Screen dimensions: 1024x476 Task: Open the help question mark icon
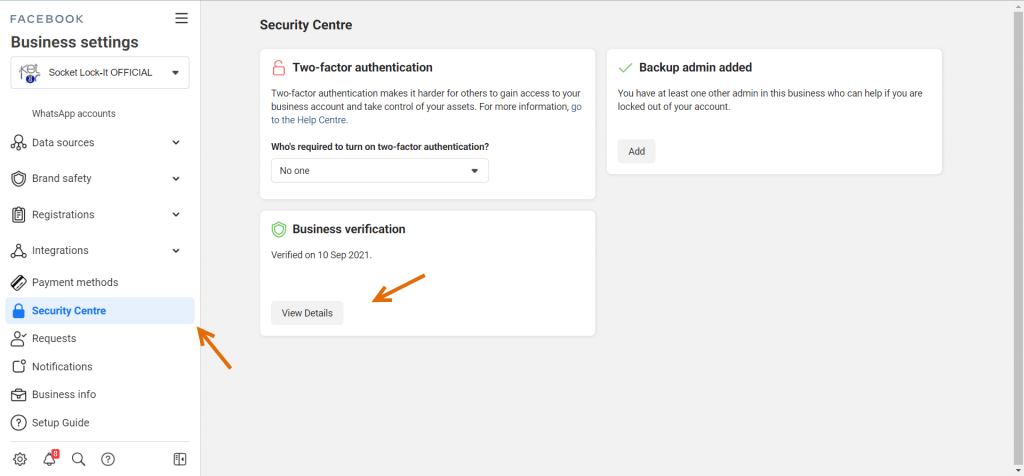108,460
